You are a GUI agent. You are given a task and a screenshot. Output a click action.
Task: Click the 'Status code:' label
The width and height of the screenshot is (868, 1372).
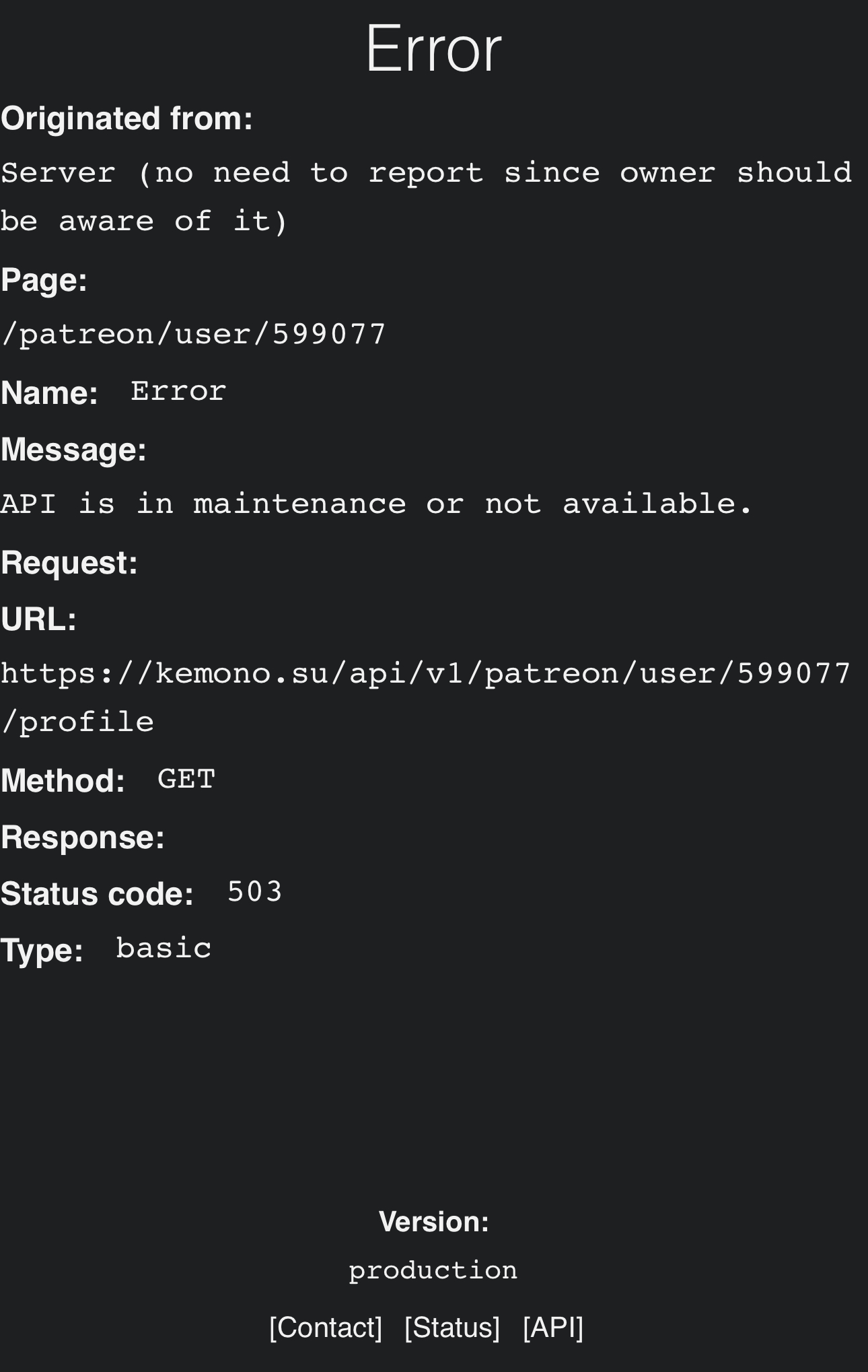[98, 894]
